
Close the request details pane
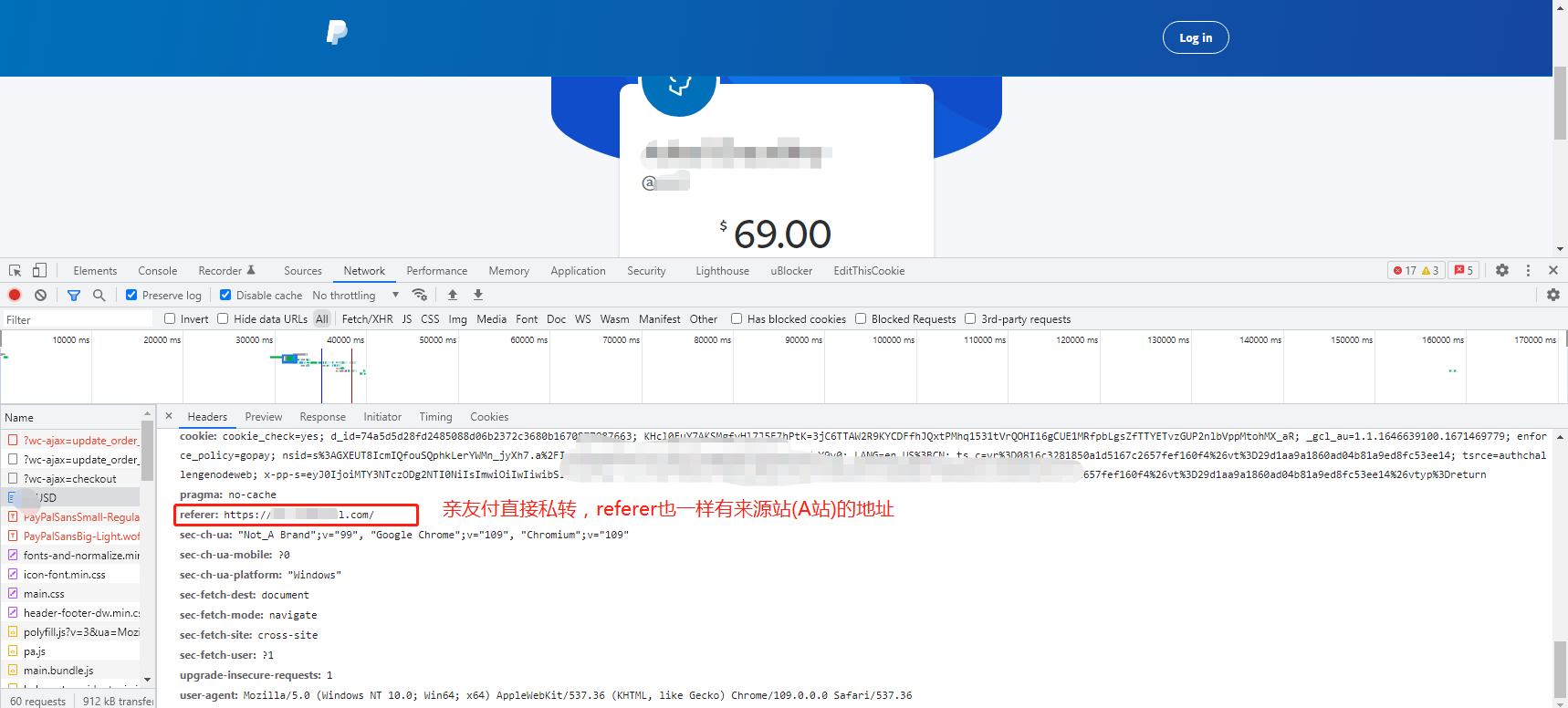pyautogui.click(x=169, y=416)
